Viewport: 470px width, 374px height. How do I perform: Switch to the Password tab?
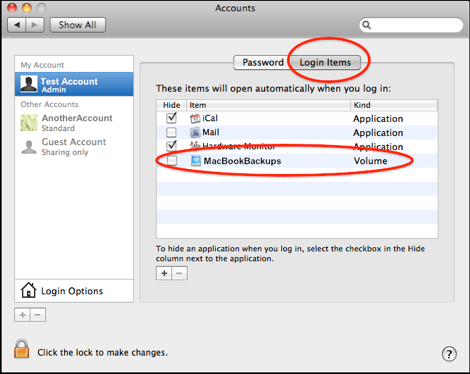pos(262,62)
